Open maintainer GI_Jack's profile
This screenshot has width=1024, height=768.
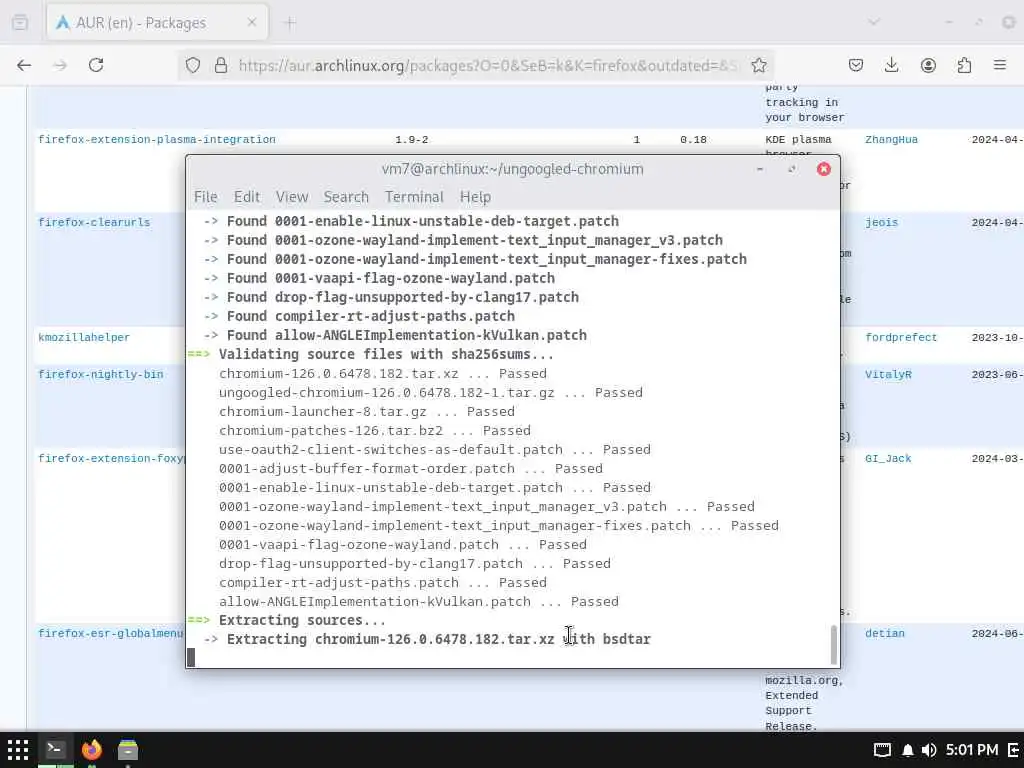click(888, 458)
